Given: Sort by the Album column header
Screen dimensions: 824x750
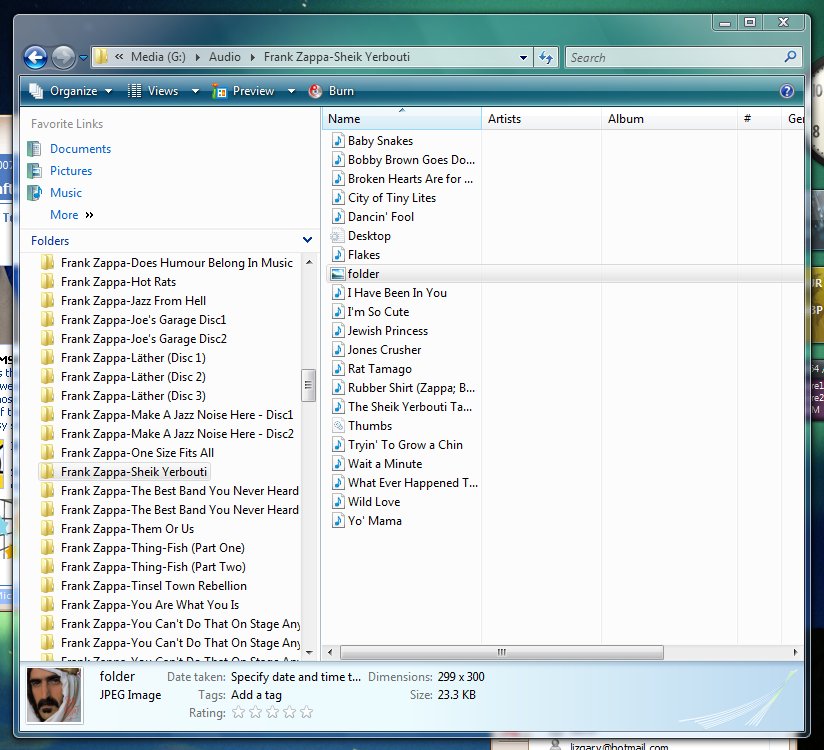Looking at the screenshot, I should [x=670, y=119].
